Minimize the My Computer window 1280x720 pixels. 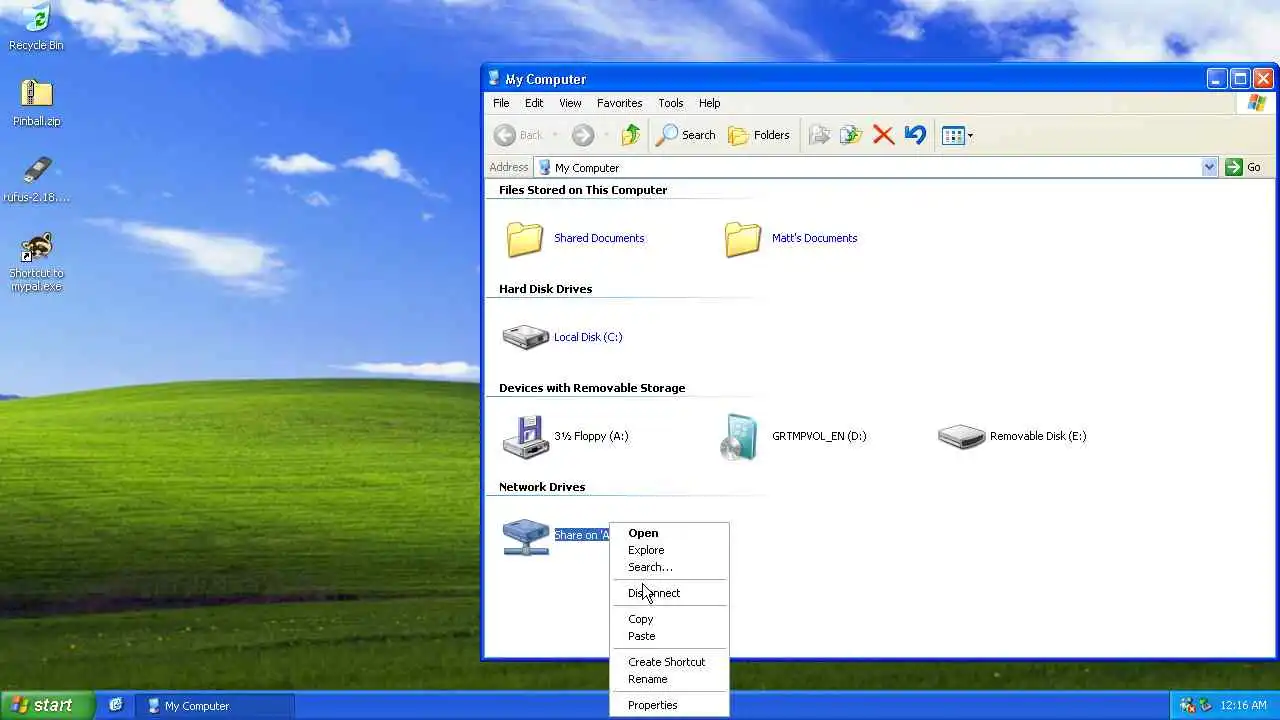click(1217, 79)
